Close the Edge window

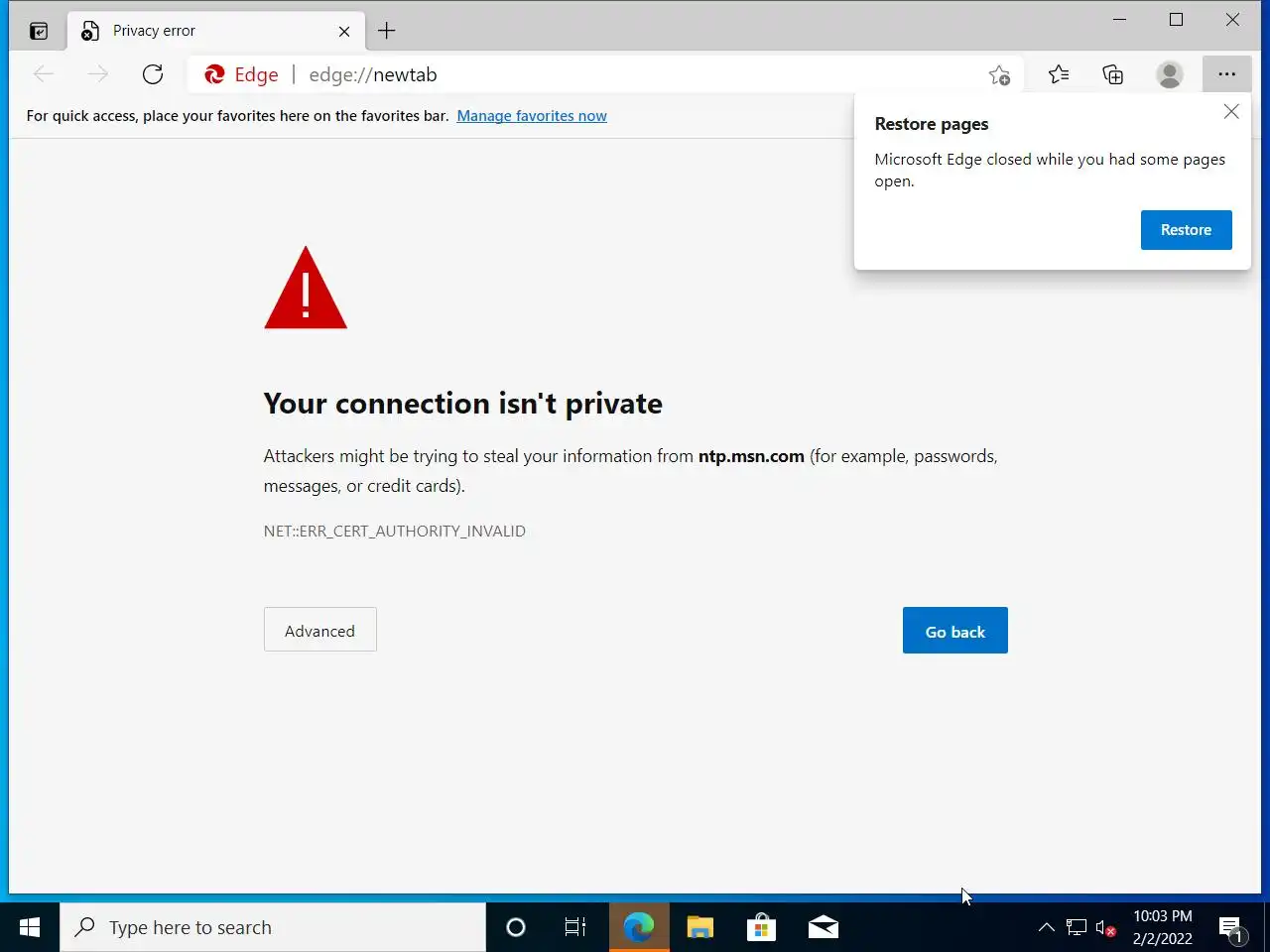[x=1232, y=20]
